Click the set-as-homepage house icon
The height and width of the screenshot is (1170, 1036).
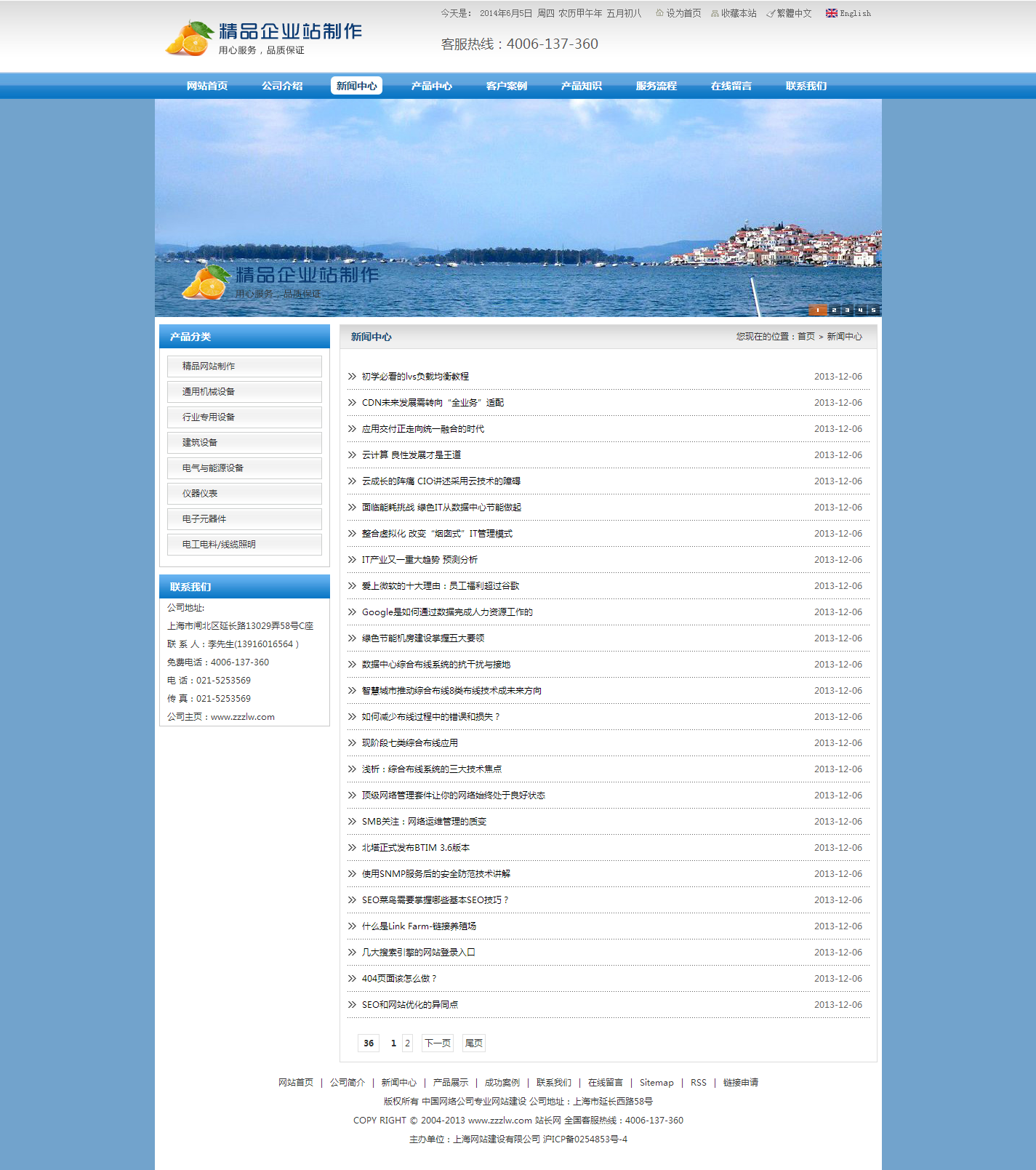click(659, 13)
